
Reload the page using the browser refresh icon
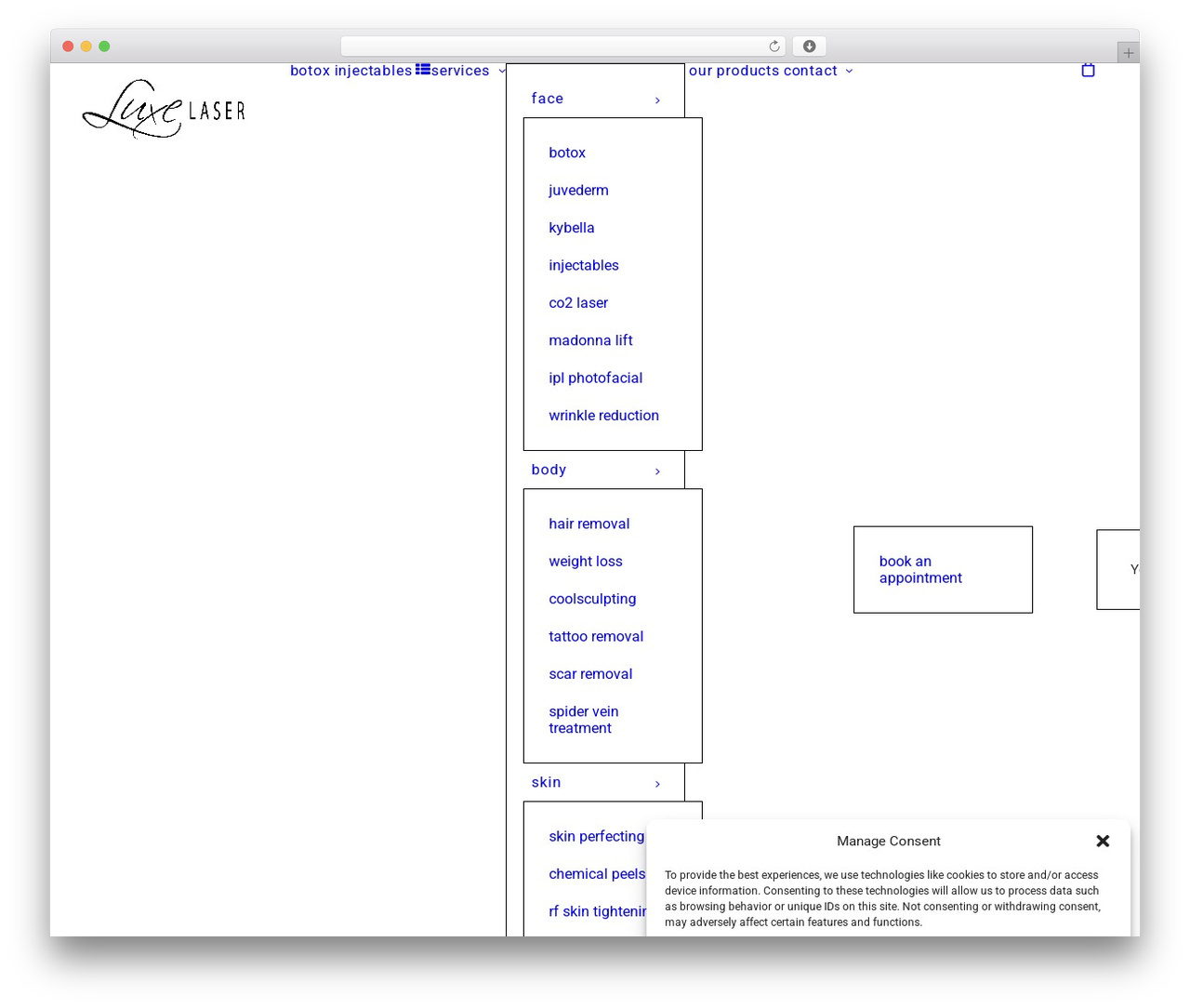[x=774, y=46]
